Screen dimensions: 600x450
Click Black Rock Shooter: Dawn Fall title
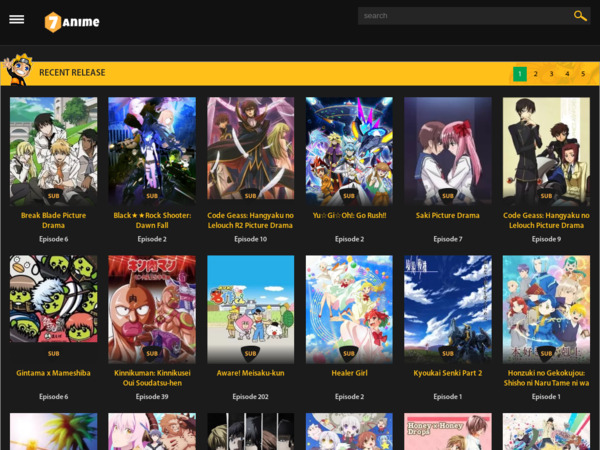(152, 220)
